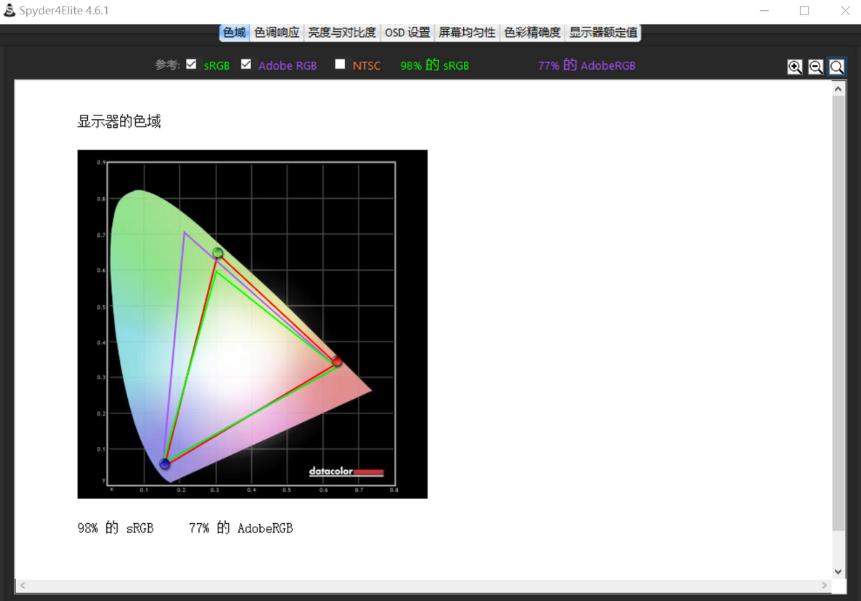The width and height of the screenshot is (861, 601).
Task: Click the green 98% 的 sRGB header text
Action: click(x=434, y=65)
